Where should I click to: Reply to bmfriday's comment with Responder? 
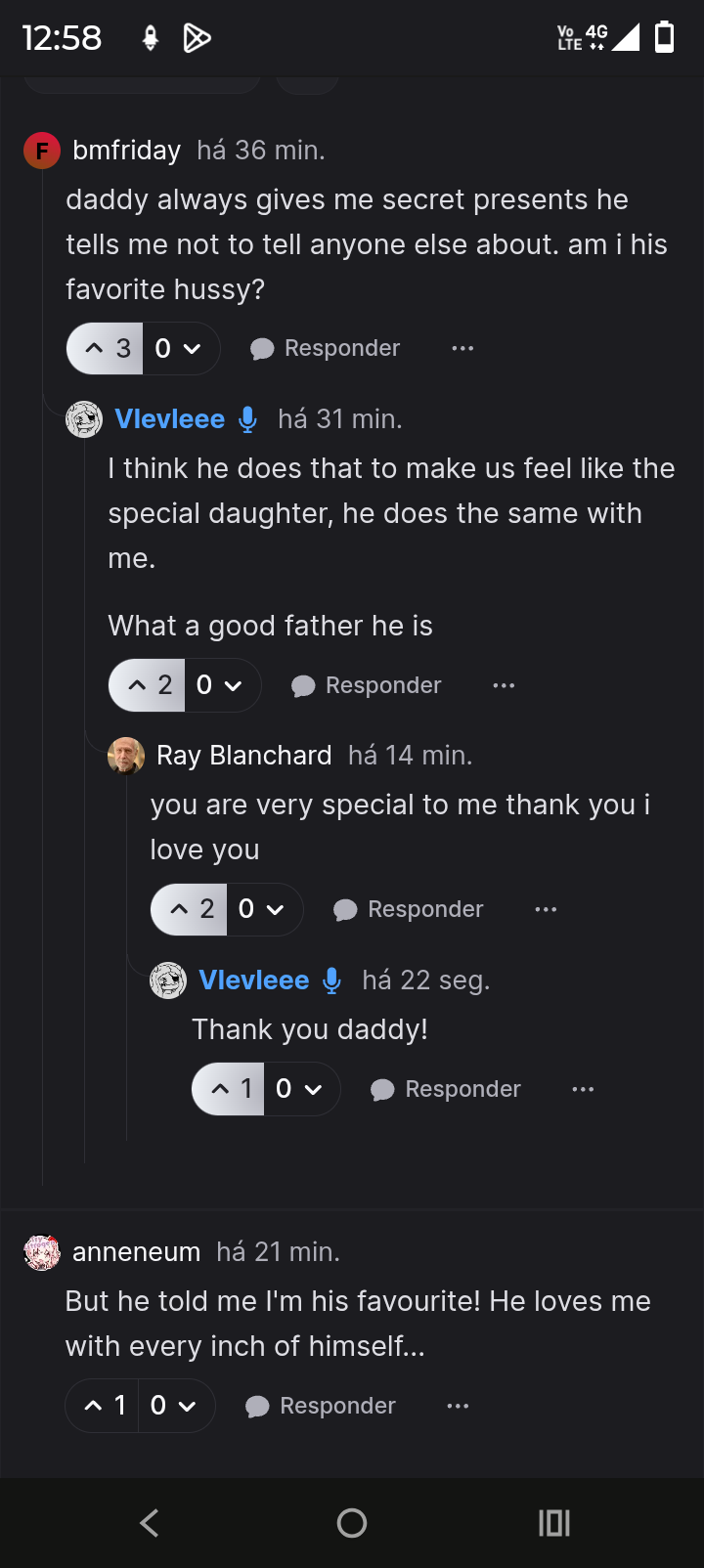[327, 348]
